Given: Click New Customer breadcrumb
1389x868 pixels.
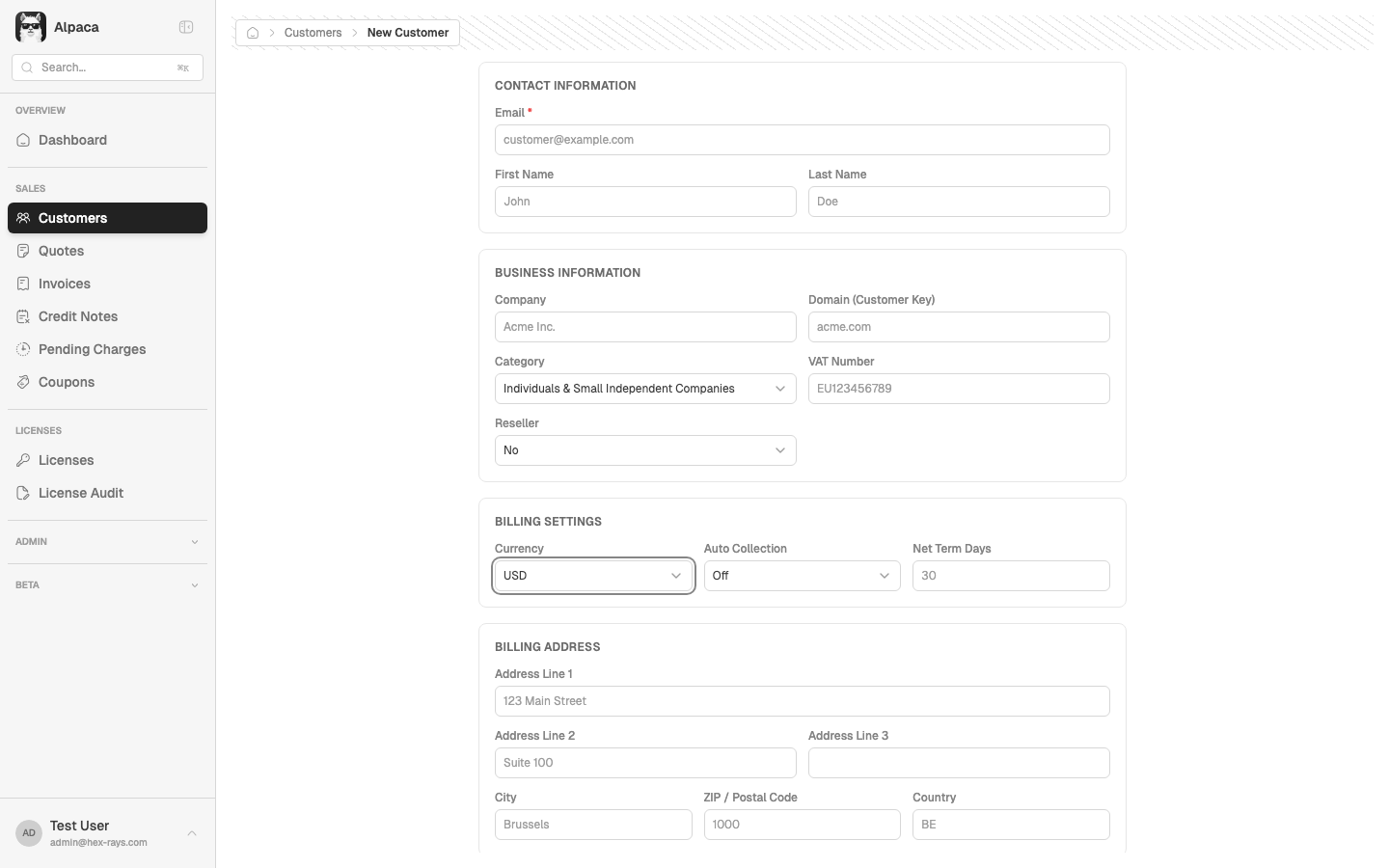Looking at the screenshot, I should [x=408, y=33].
